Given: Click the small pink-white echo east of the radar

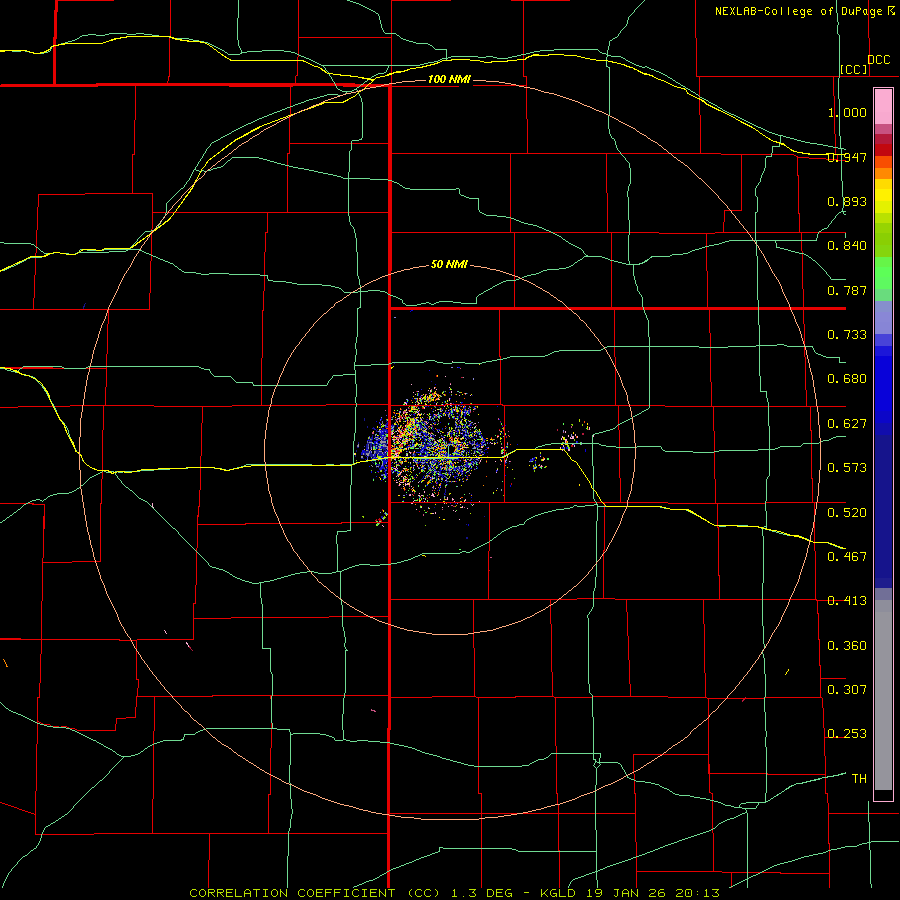Looking at the screenshot, I should click(572, 437).
